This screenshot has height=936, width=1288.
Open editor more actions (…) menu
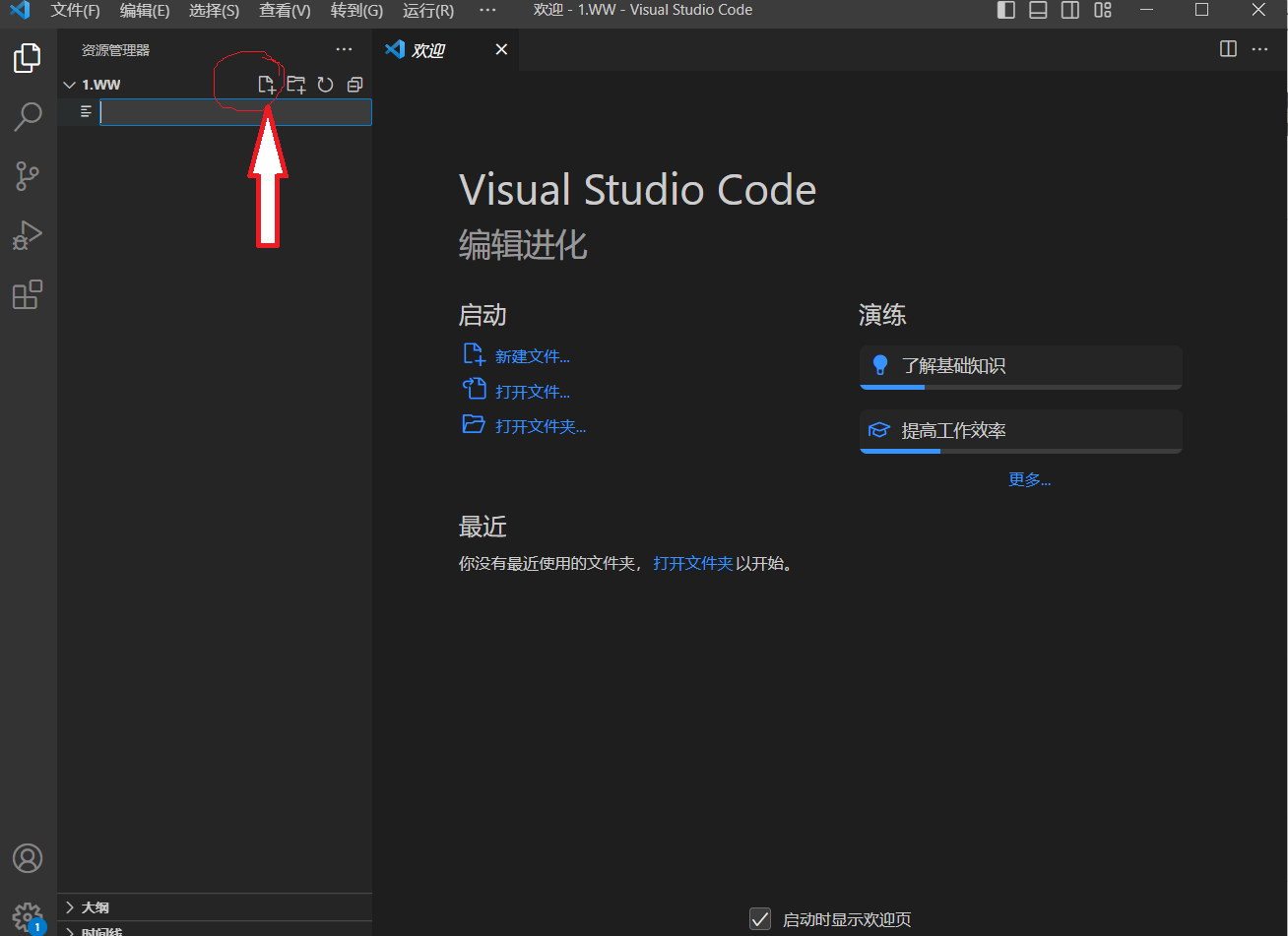click(x=1259, y=49)
